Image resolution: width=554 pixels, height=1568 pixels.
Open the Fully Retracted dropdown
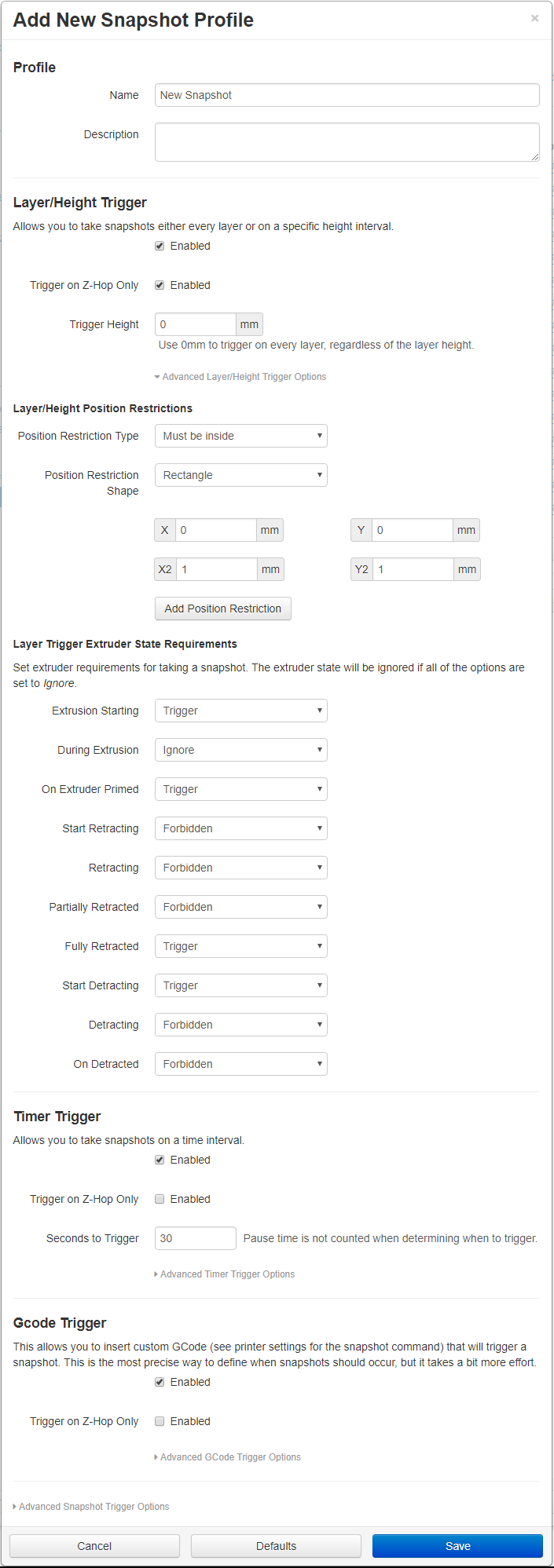click(240, 945)
